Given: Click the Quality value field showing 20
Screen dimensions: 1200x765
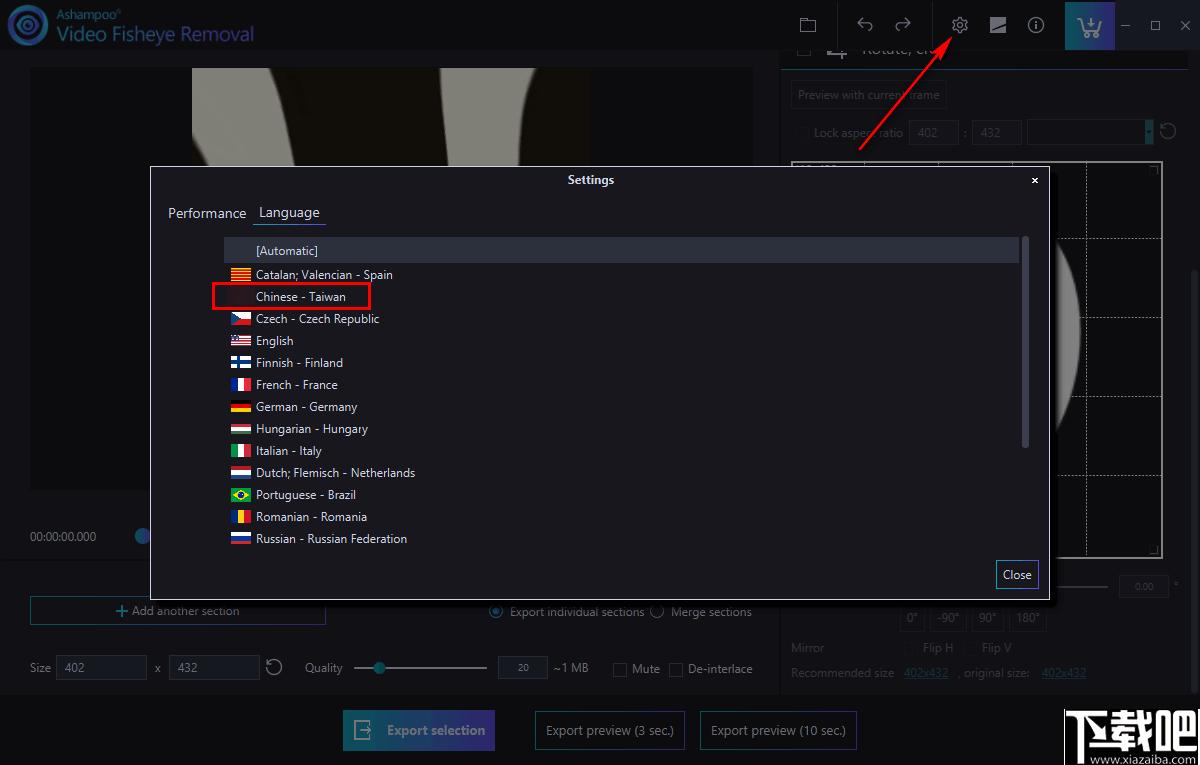Looking at the screenshot, I should pyautogui.click(x=523, y=668).
